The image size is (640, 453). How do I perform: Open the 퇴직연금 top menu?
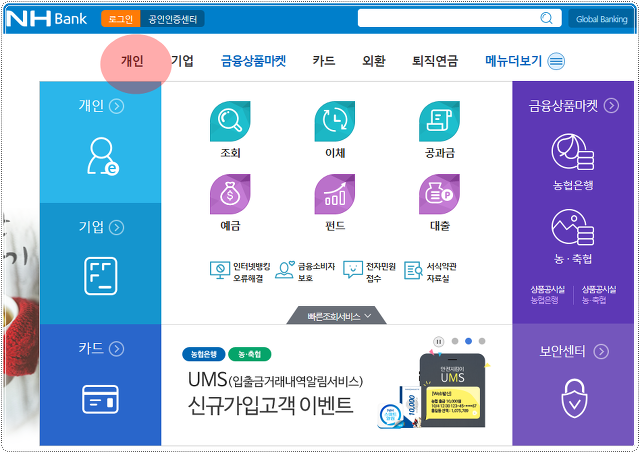[435, 61]
